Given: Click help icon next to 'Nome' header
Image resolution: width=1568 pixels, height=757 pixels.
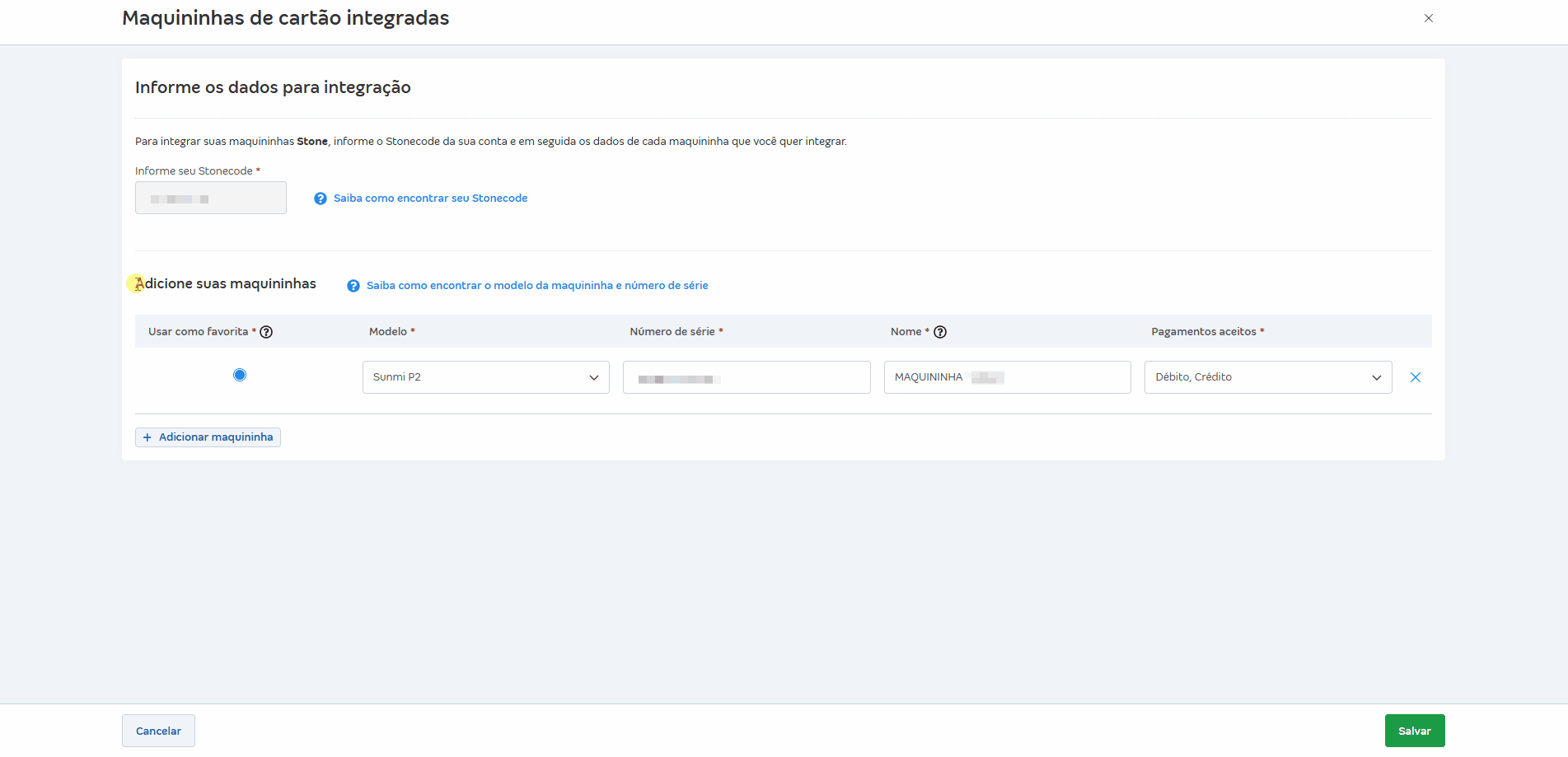Looking at the screenshot, I should (x=940, y=332).
